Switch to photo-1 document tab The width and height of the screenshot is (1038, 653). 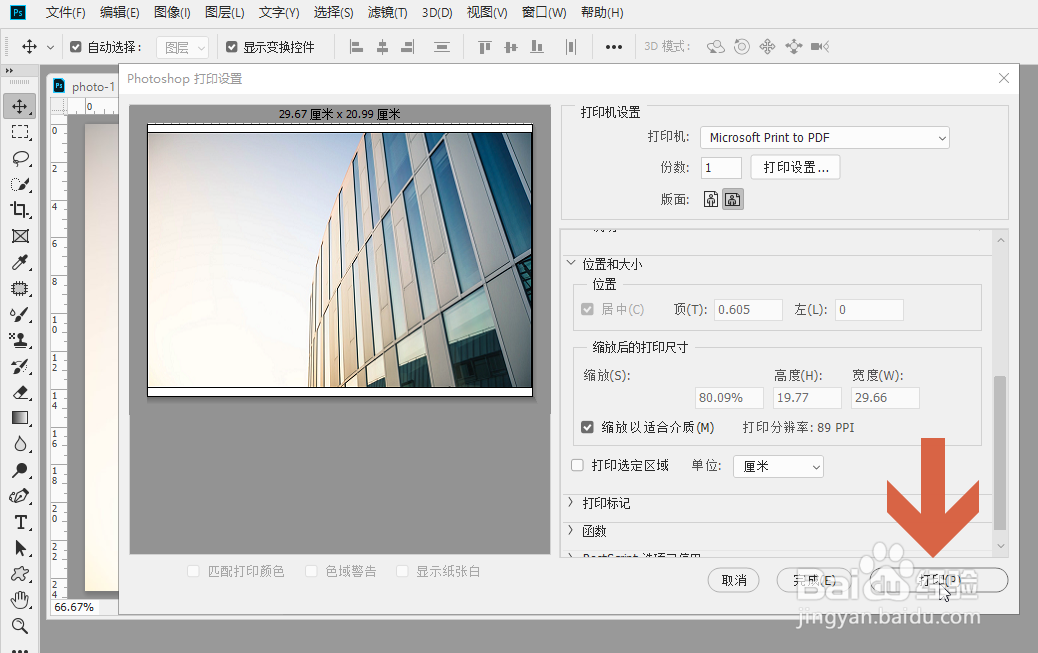pos(85,86)
